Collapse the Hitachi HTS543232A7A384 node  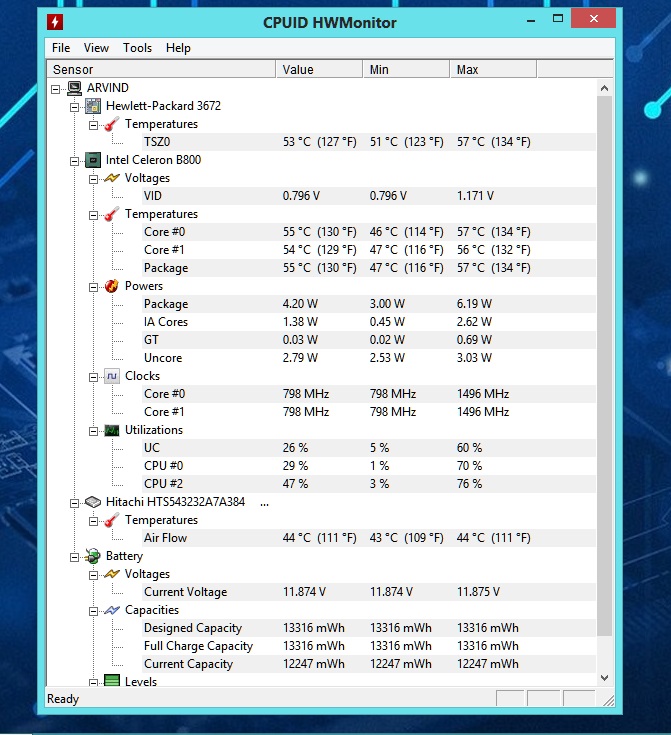click(74, 503)
